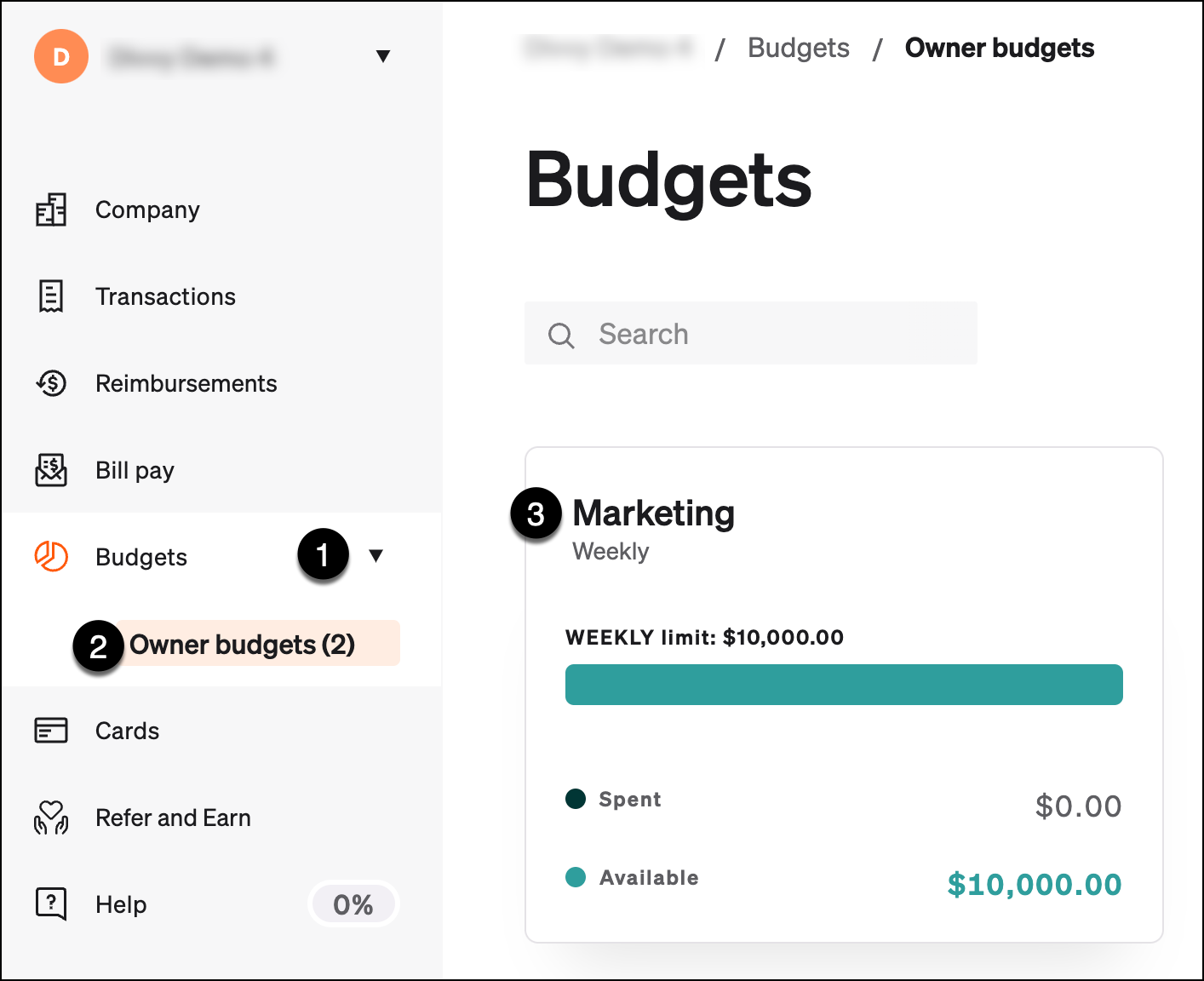
Task: Click the Spent status dot for Marketing
Action: tap(576, 799)
